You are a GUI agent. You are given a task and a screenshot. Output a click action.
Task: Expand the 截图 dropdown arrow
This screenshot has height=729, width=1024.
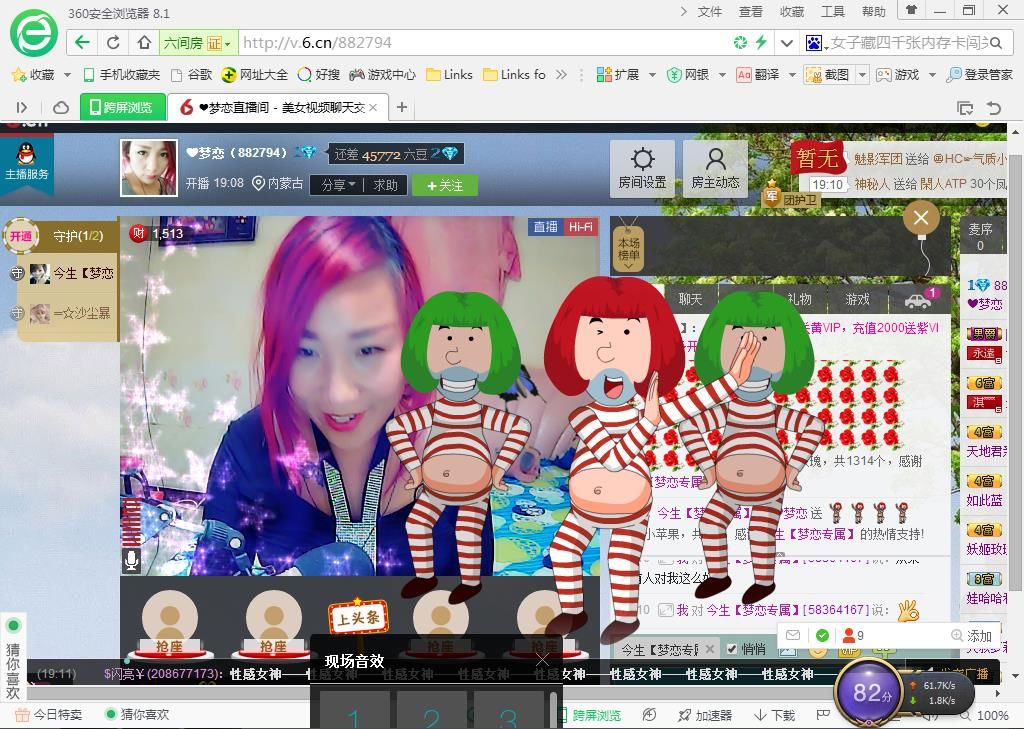click(x=862, y=75)
